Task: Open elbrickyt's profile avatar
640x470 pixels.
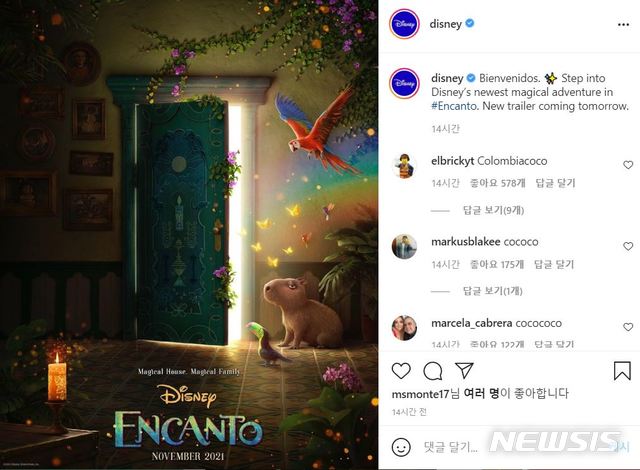Action: click(x=404, y=166)
